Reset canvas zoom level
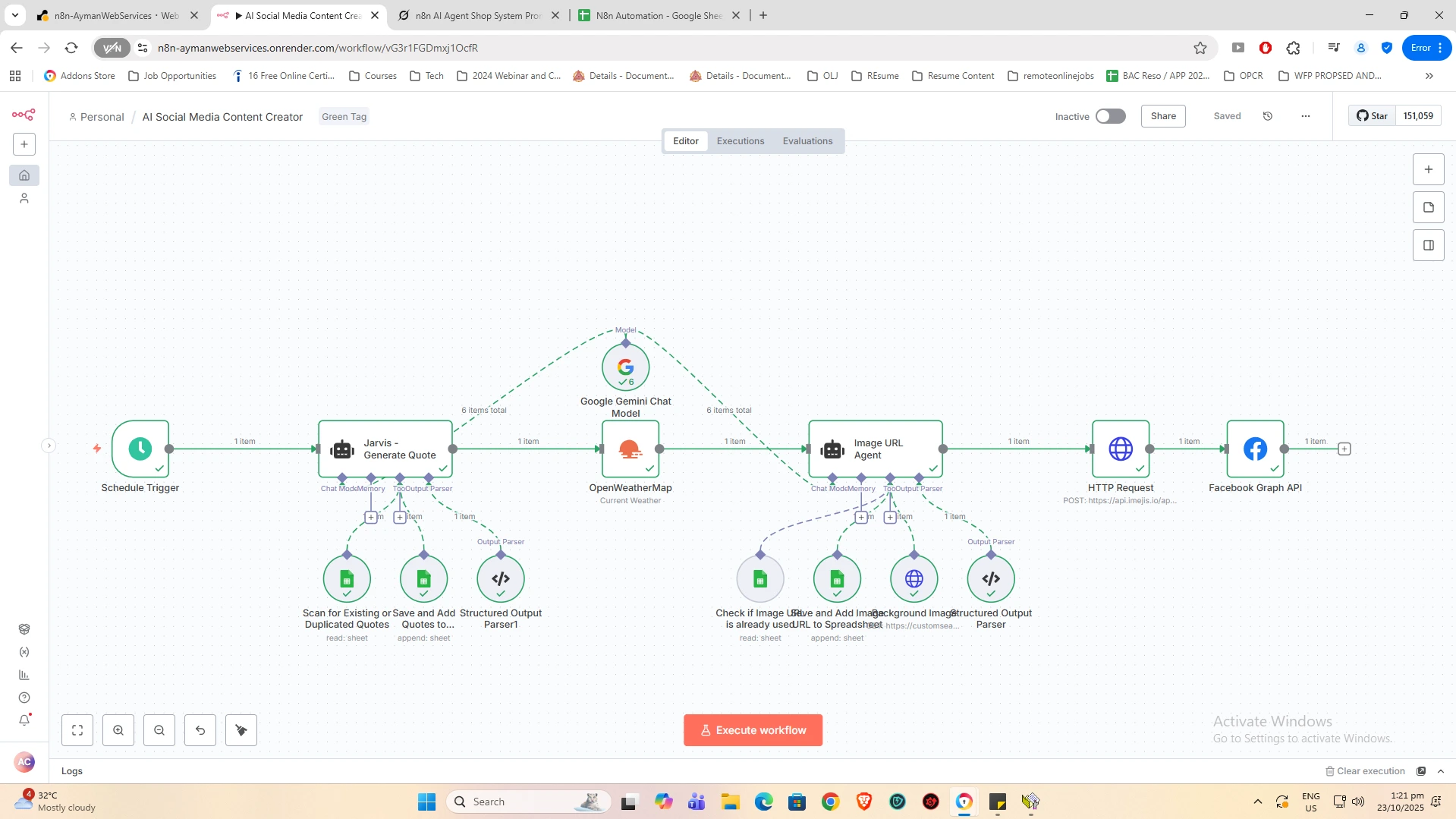1456x819 pixels. pos(200,730)
